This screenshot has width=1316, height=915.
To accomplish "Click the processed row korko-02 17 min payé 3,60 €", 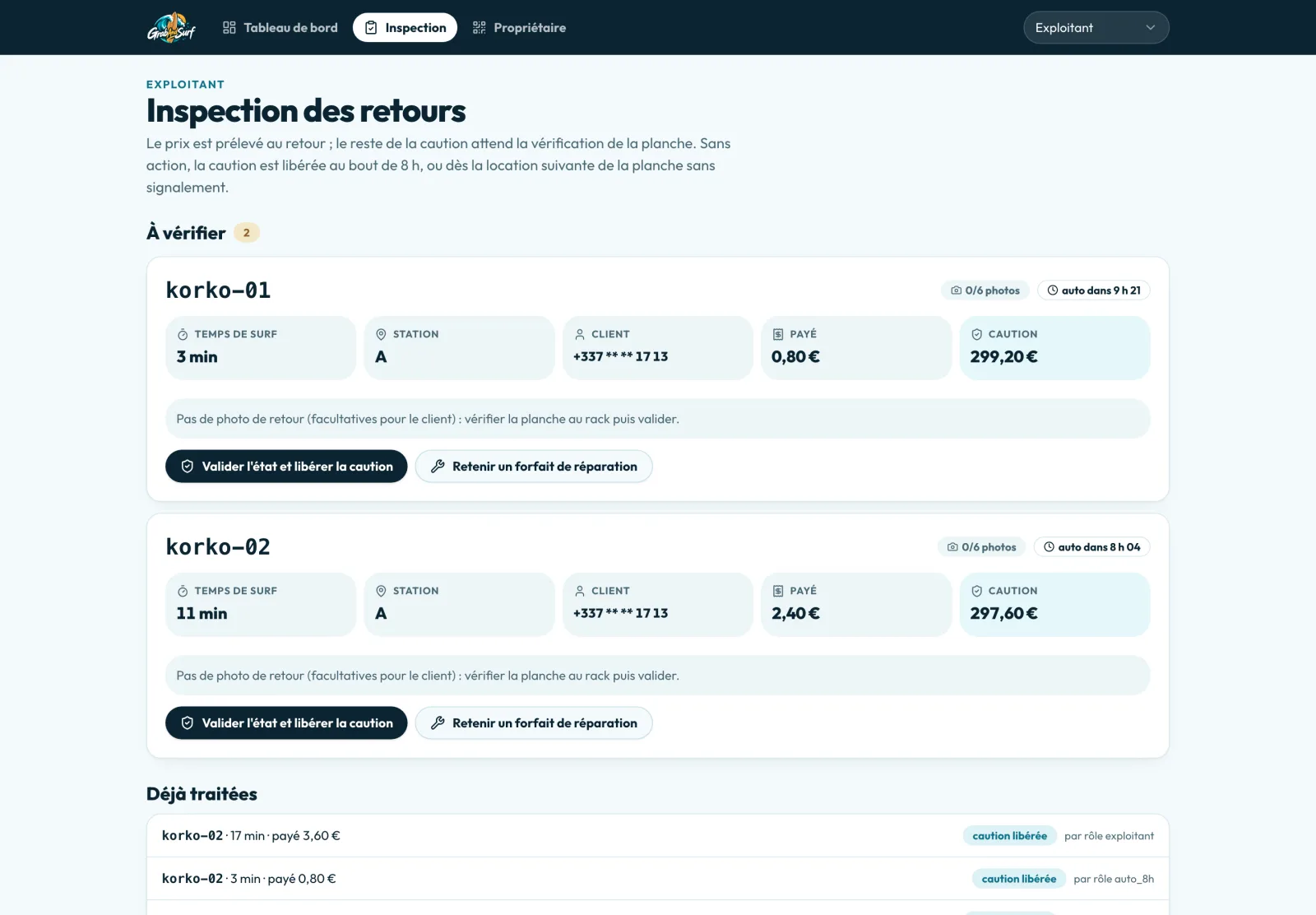I will [658, 836].
